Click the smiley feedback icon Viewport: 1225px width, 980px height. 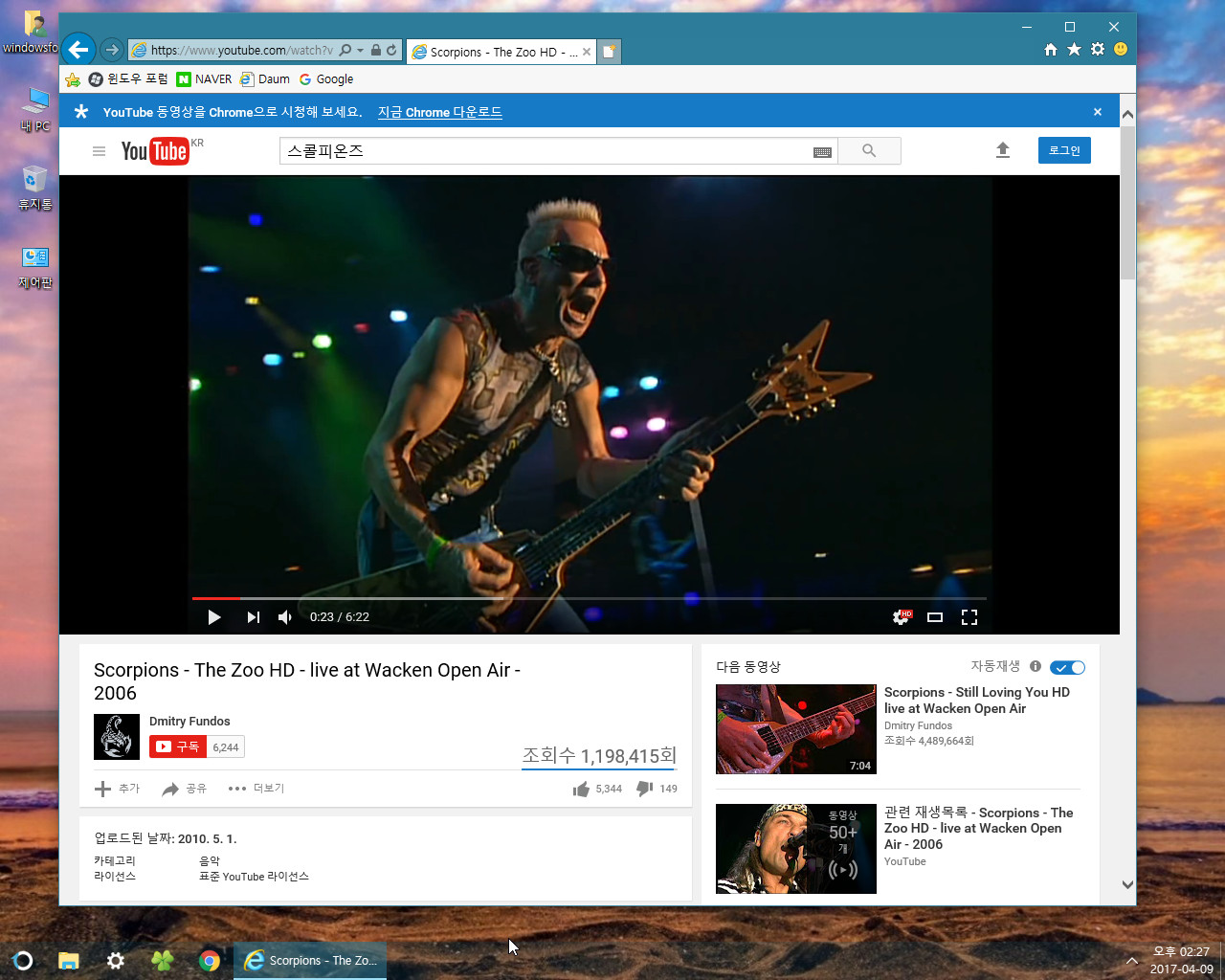[1121, 49]
